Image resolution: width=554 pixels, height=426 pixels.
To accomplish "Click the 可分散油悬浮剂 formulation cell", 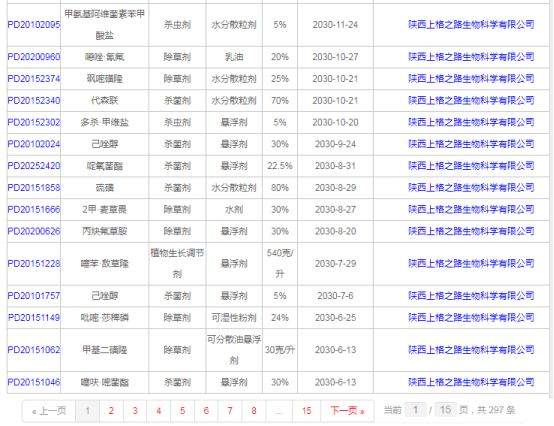I will pos(234,350).
